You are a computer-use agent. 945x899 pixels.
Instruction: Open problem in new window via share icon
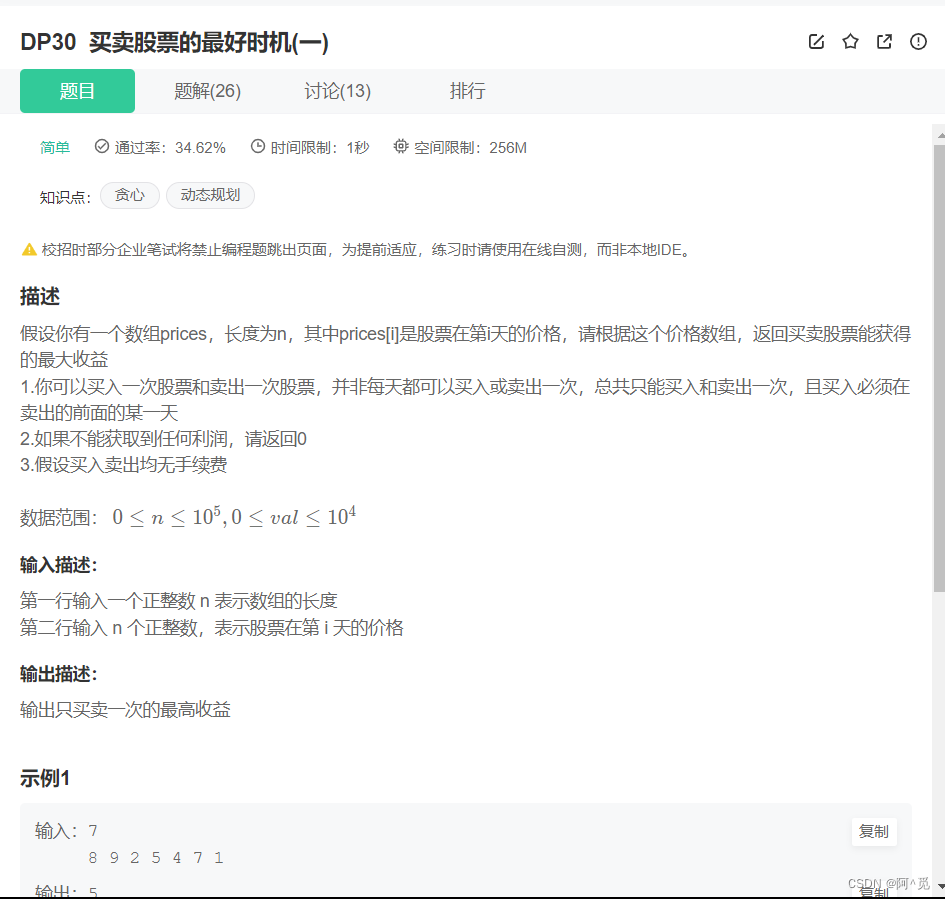point(884,42)
